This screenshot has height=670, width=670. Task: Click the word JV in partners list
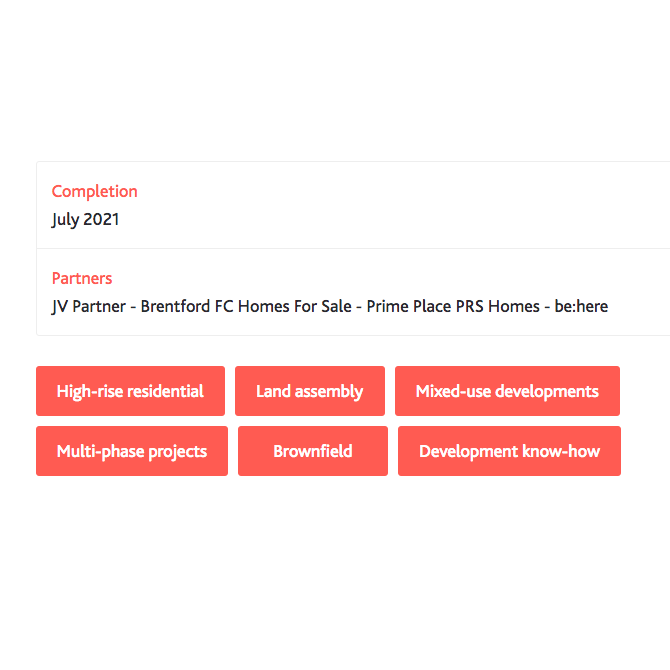pos(61,306)
